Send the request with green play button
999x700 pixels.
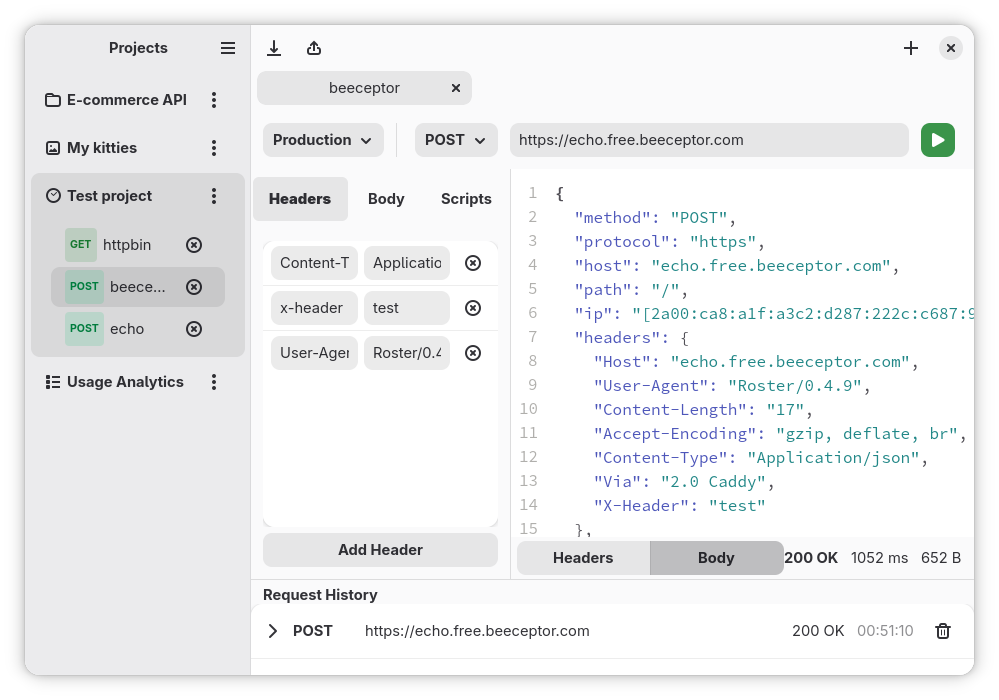(x=937, y=140)
